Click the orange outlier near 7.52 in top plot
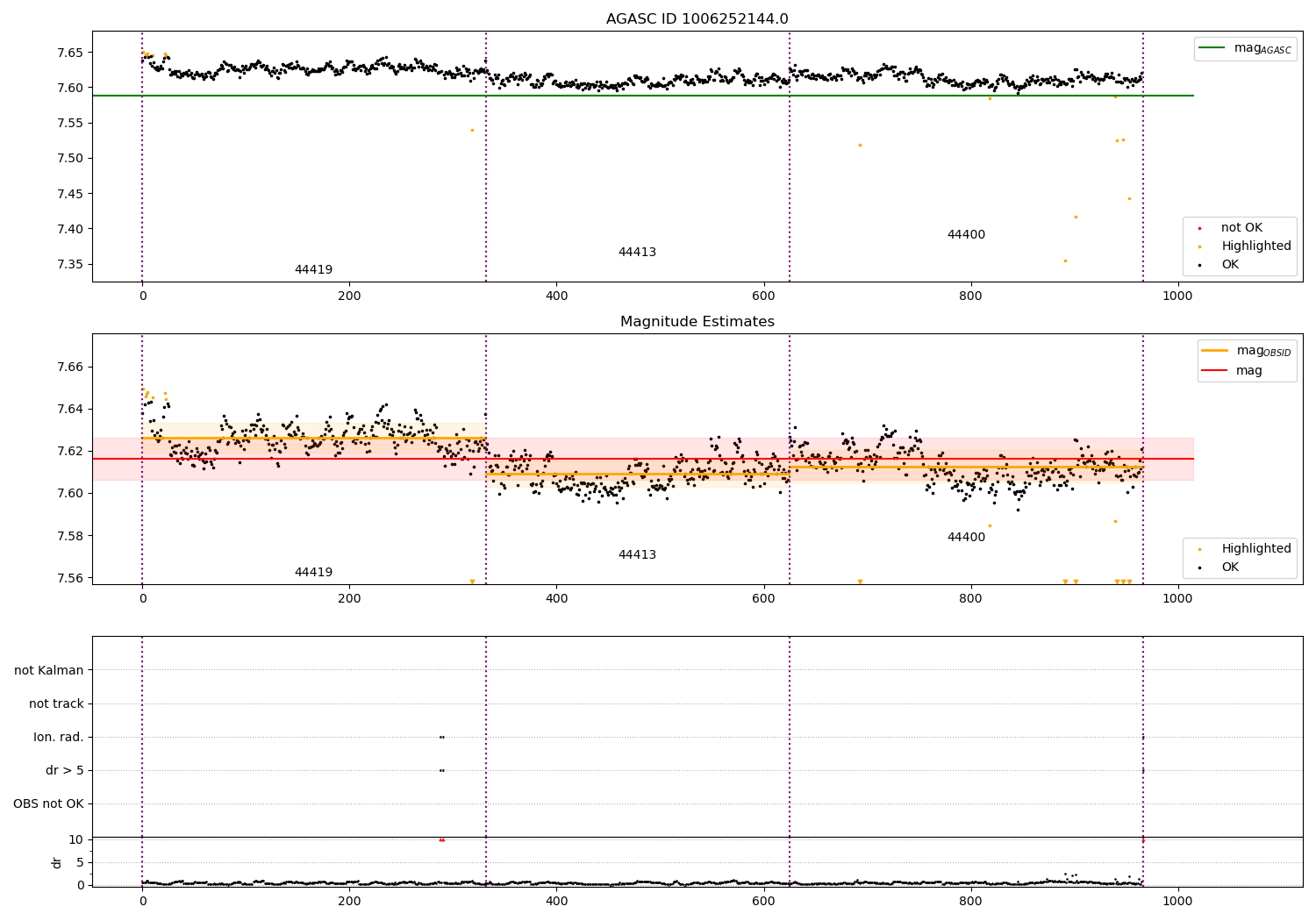This screenshot has height=921, width=1316. [860, 145]
